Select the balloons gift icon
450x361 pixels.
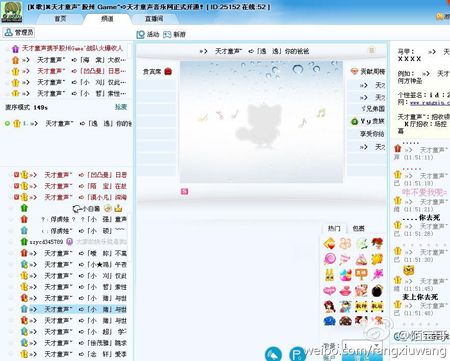point(345,275)
